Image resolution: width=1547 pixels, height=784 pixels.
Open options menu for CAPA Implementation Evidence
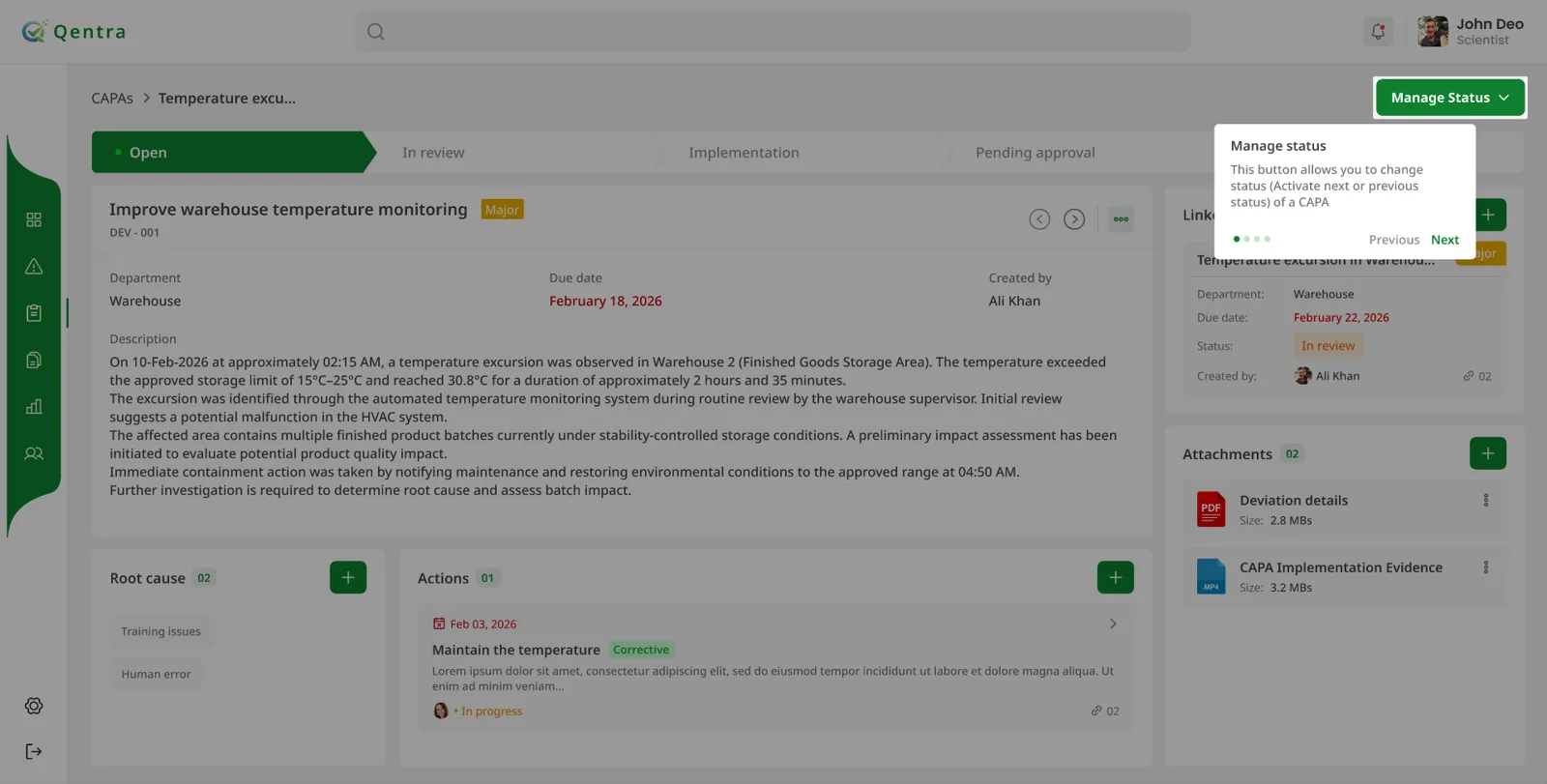pos(1486,567)
